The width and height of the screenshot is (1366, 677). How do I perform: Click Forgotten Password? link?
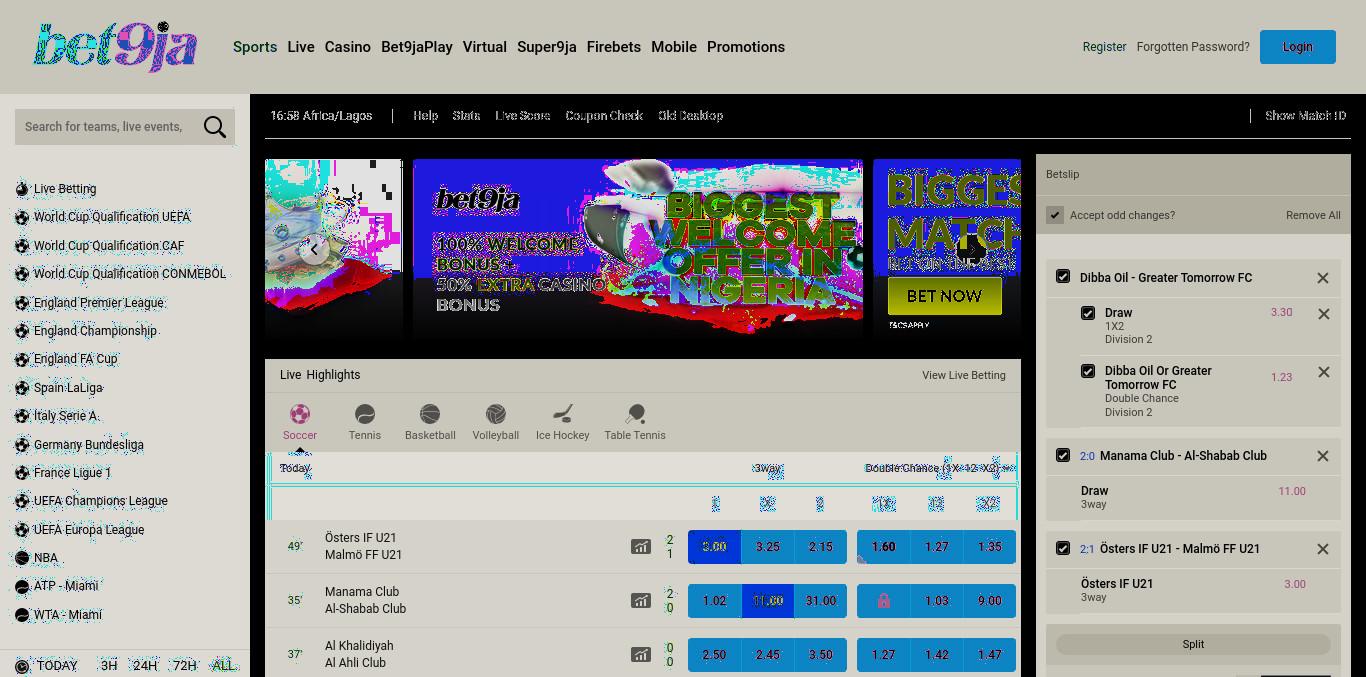(x=1193, y=47)
